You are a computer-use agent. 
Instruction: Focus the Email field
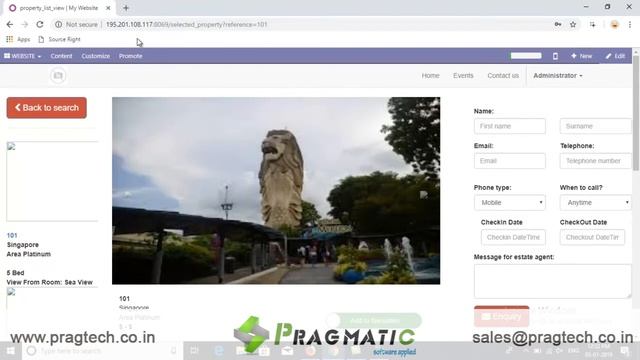point(509,161)
